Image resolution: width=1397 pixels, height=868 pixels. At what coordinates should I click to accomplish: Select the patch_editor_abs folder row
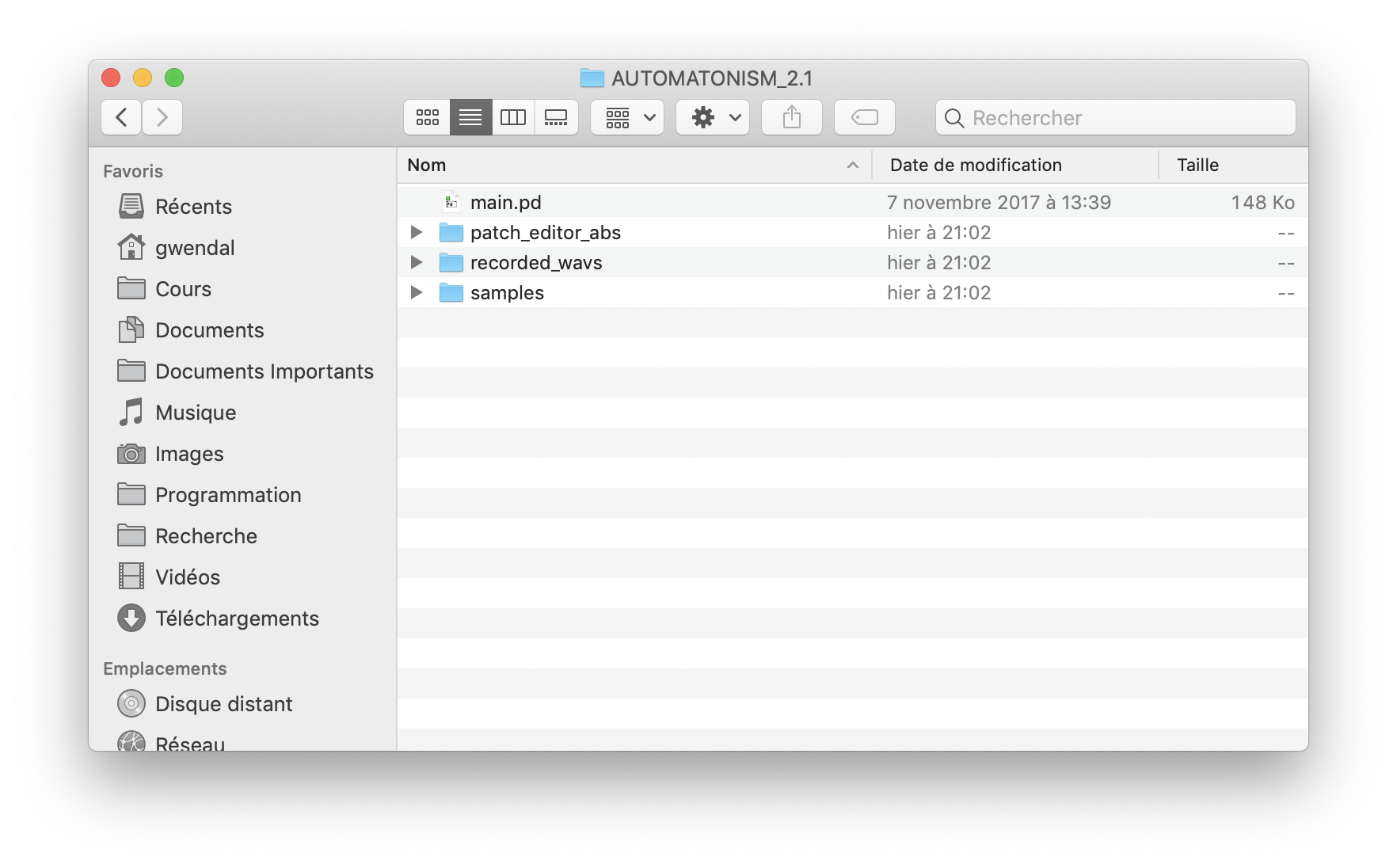[852, 232]
